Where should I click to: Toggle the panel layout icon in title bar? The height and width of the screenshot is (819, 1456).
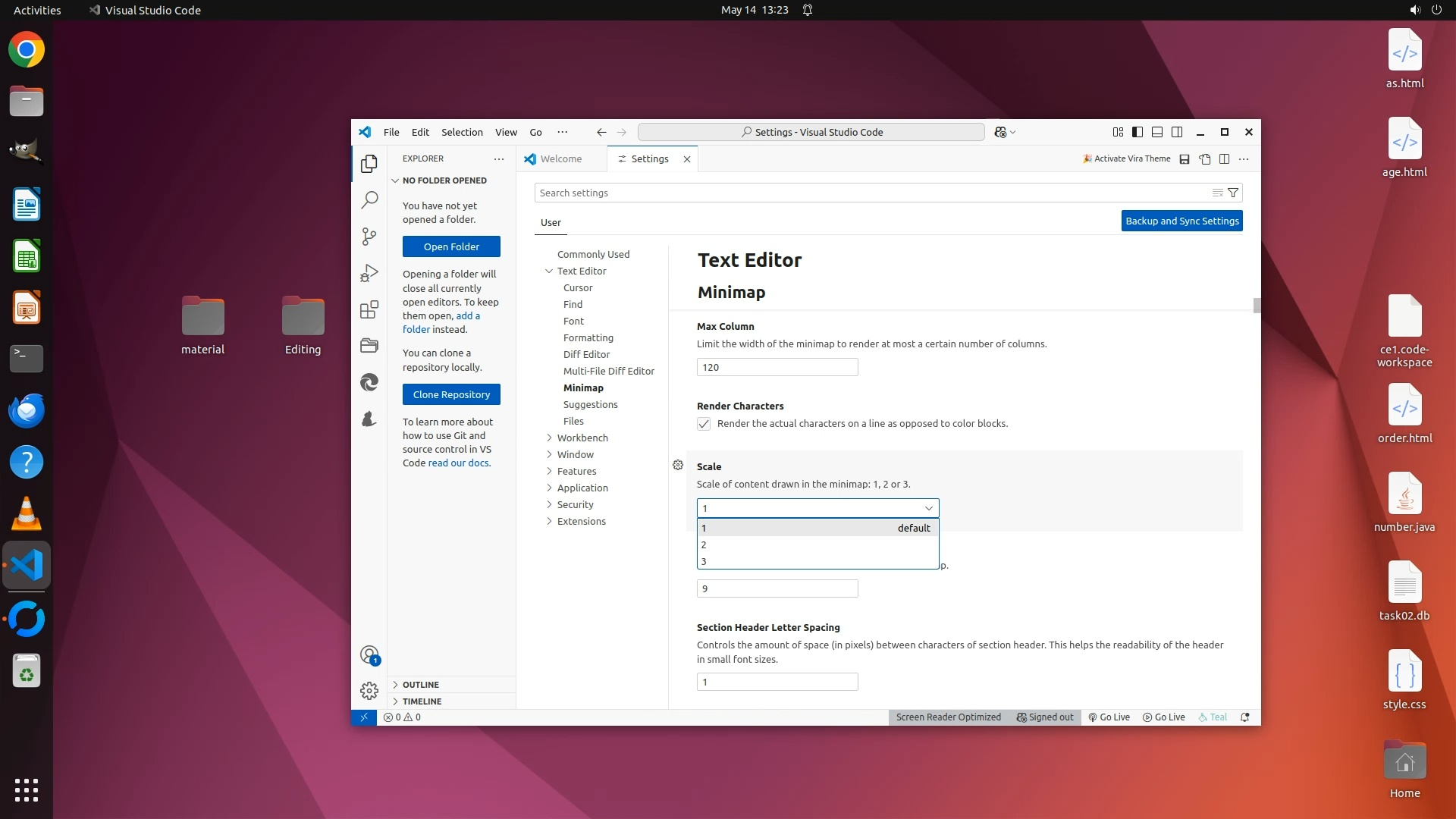pos(1157,132)
